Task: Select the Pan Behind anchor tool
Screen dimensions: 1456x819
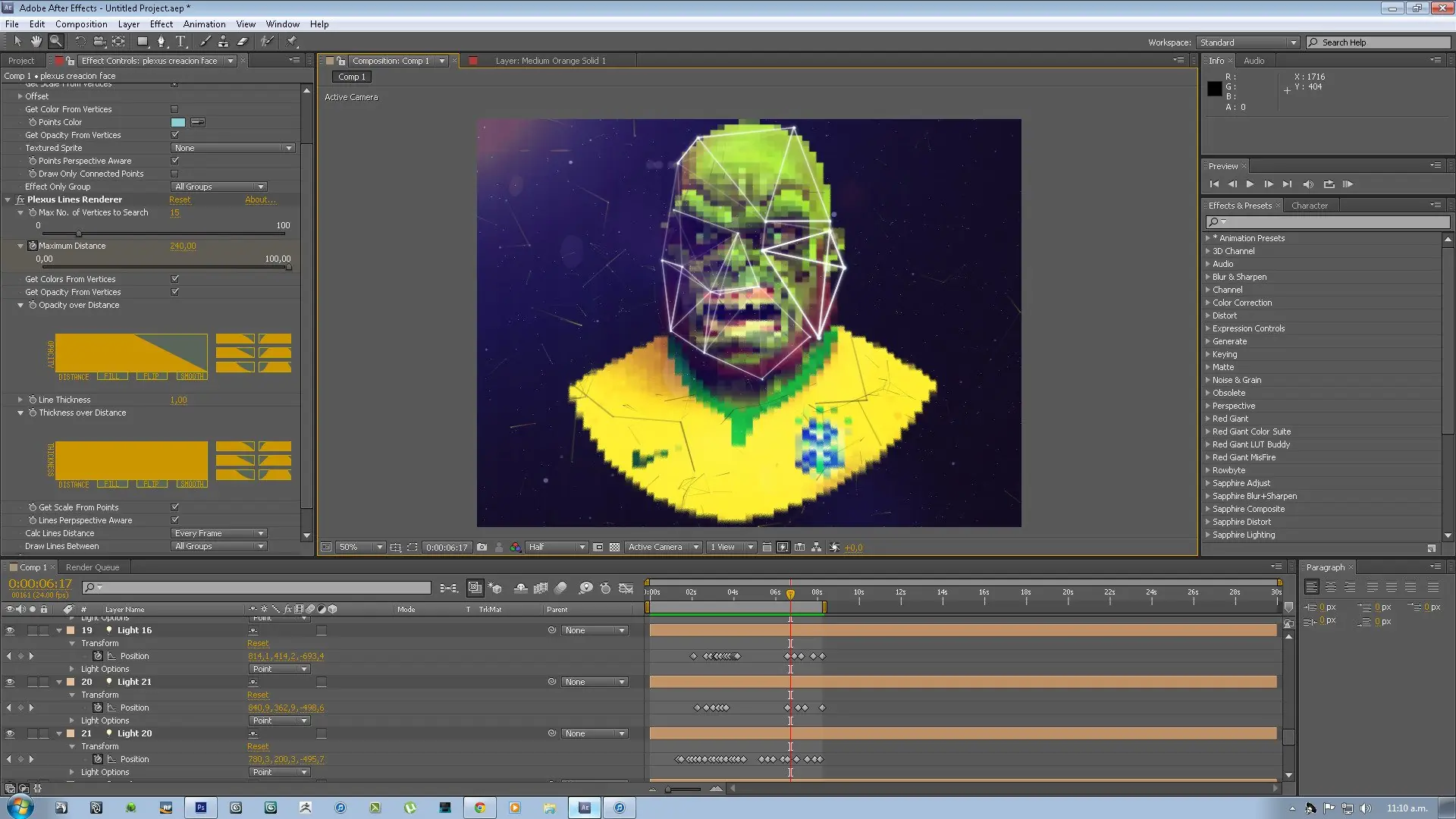Action: point(118,42)
